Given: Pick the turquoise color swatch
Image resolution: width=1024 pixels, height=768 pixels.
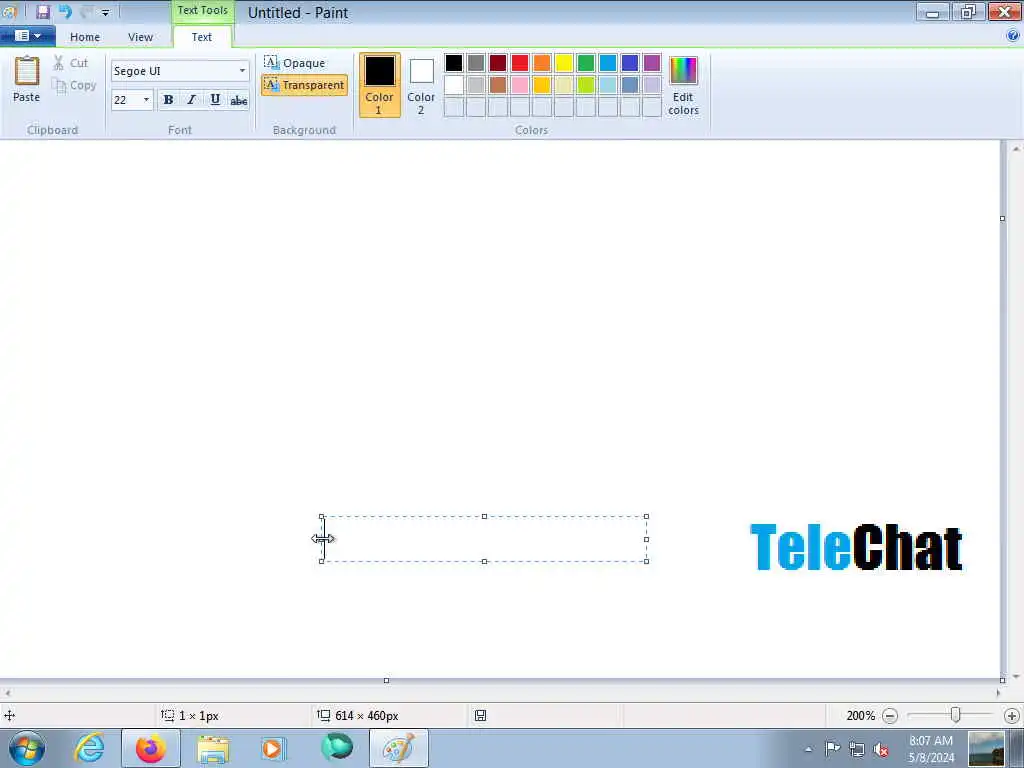Looking at the screenshot, I should (608, 63).
